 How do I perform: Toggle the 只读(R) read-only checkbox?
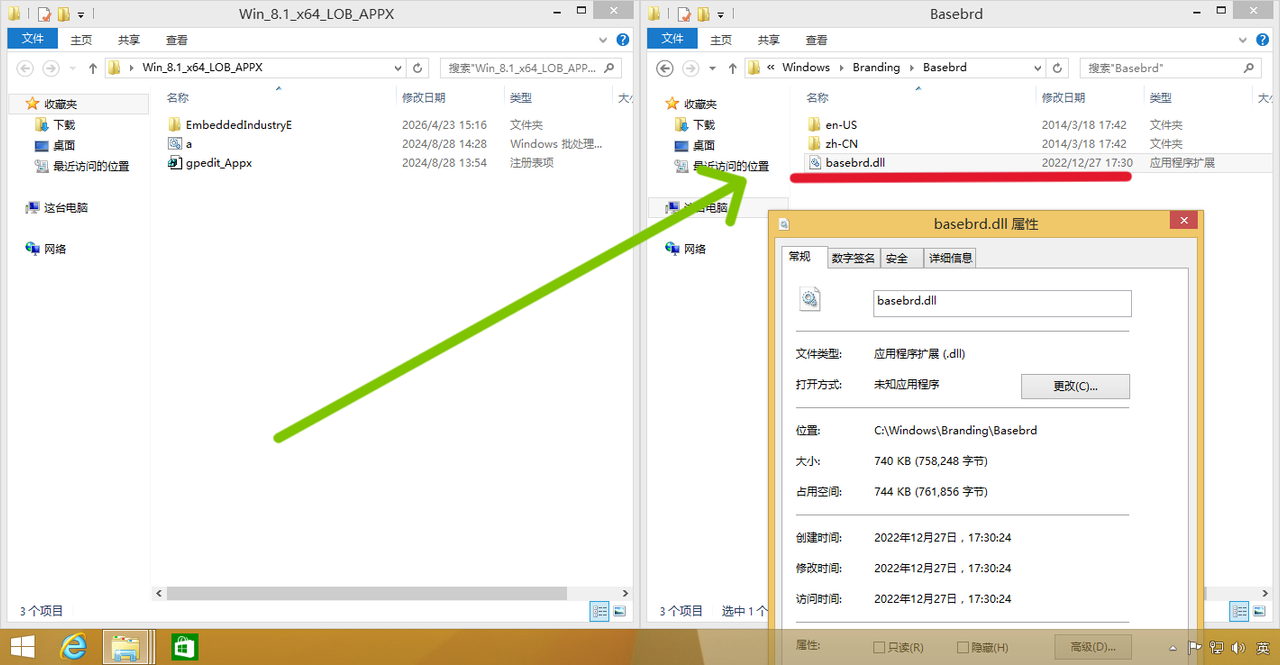click(x=880, y=648)
